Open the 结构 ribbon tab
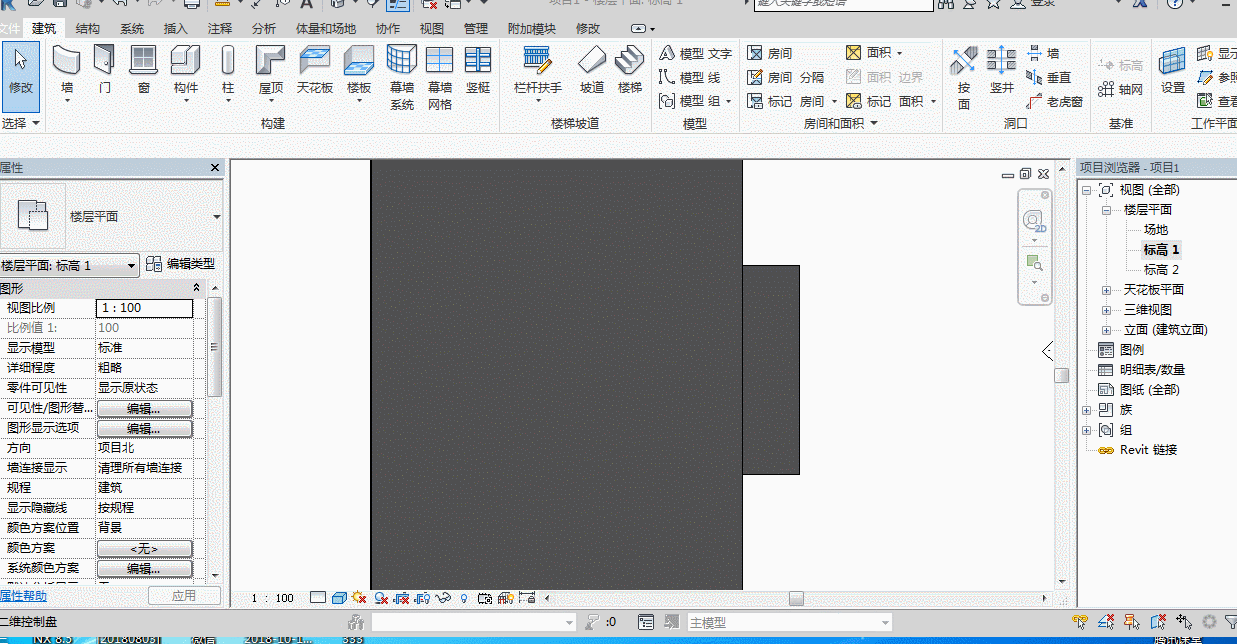 (x=88, y=29)
